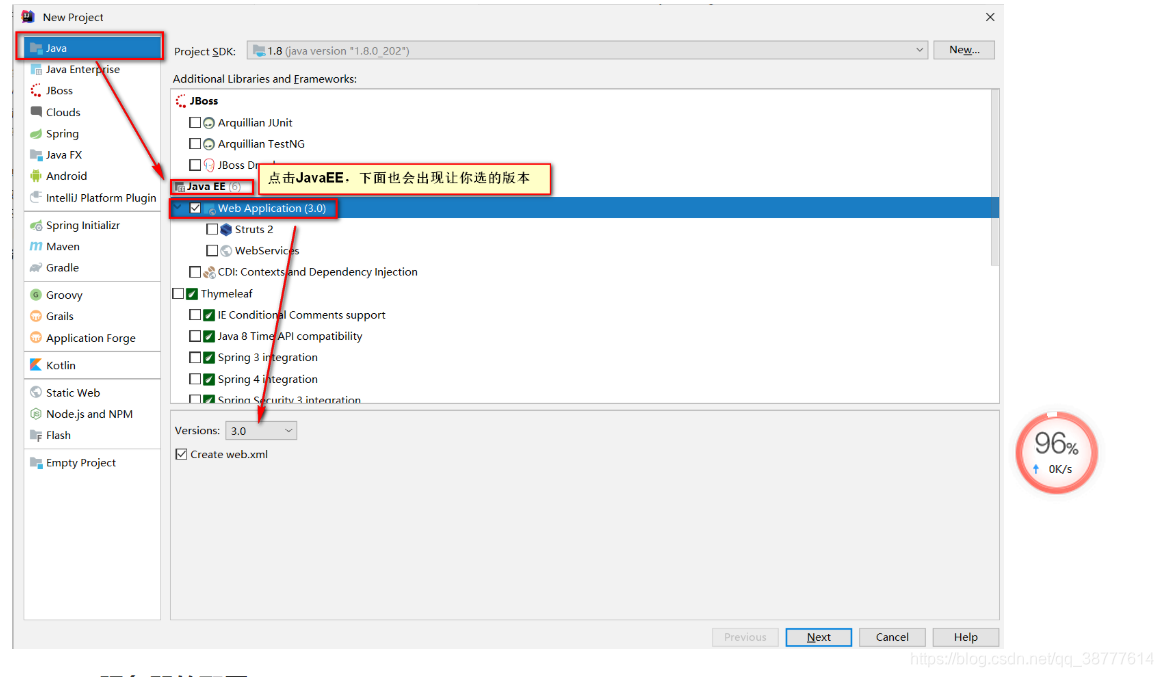The width and height of the screenshot is (1163, 677).
Task: Click the New... SDK button
Action: pos(963,50)
